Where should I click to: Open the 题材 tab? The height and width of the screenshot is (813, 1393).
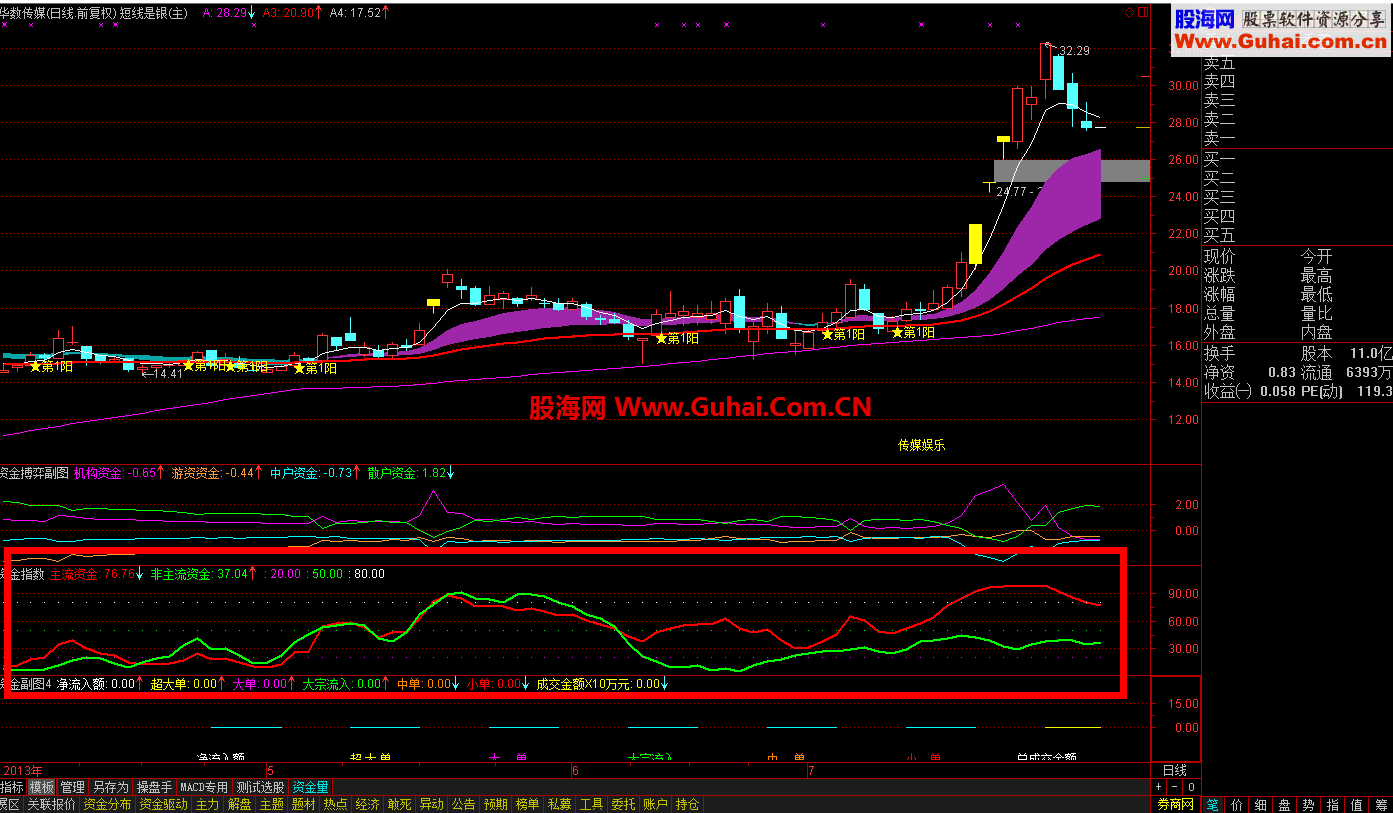[303, 804]
